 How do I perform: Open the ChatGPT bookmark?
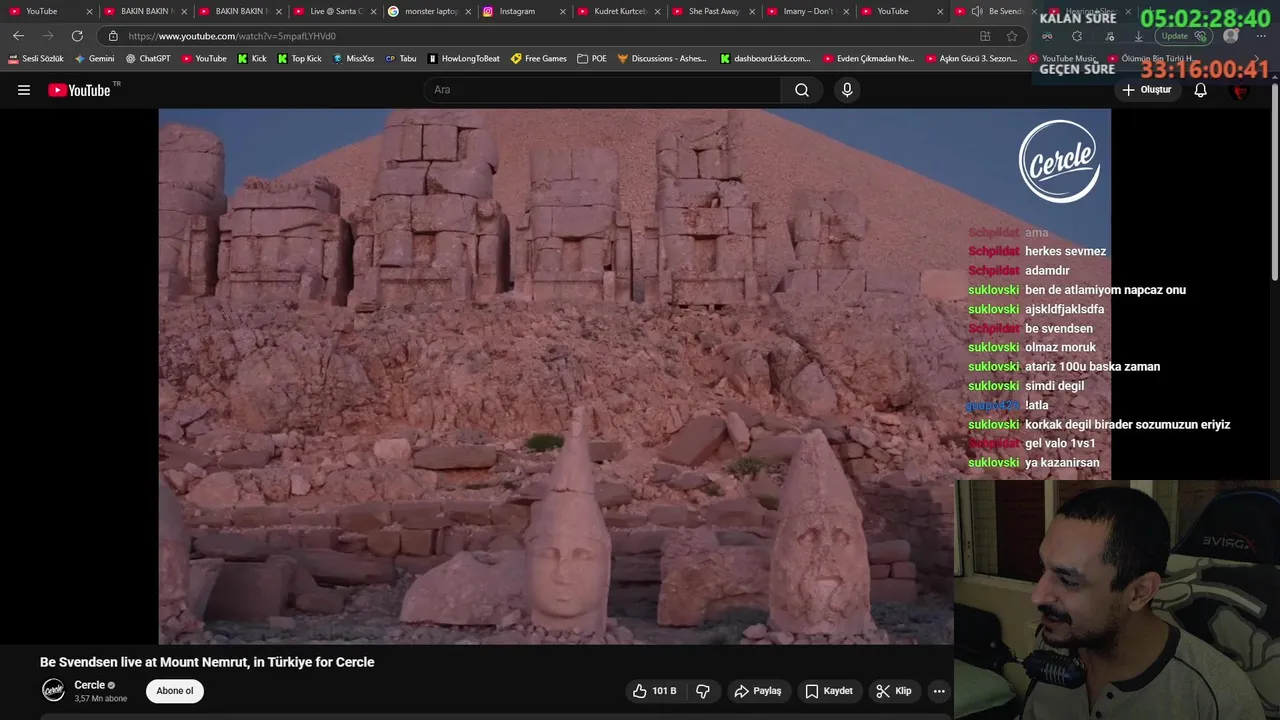(x=148, y=59)
